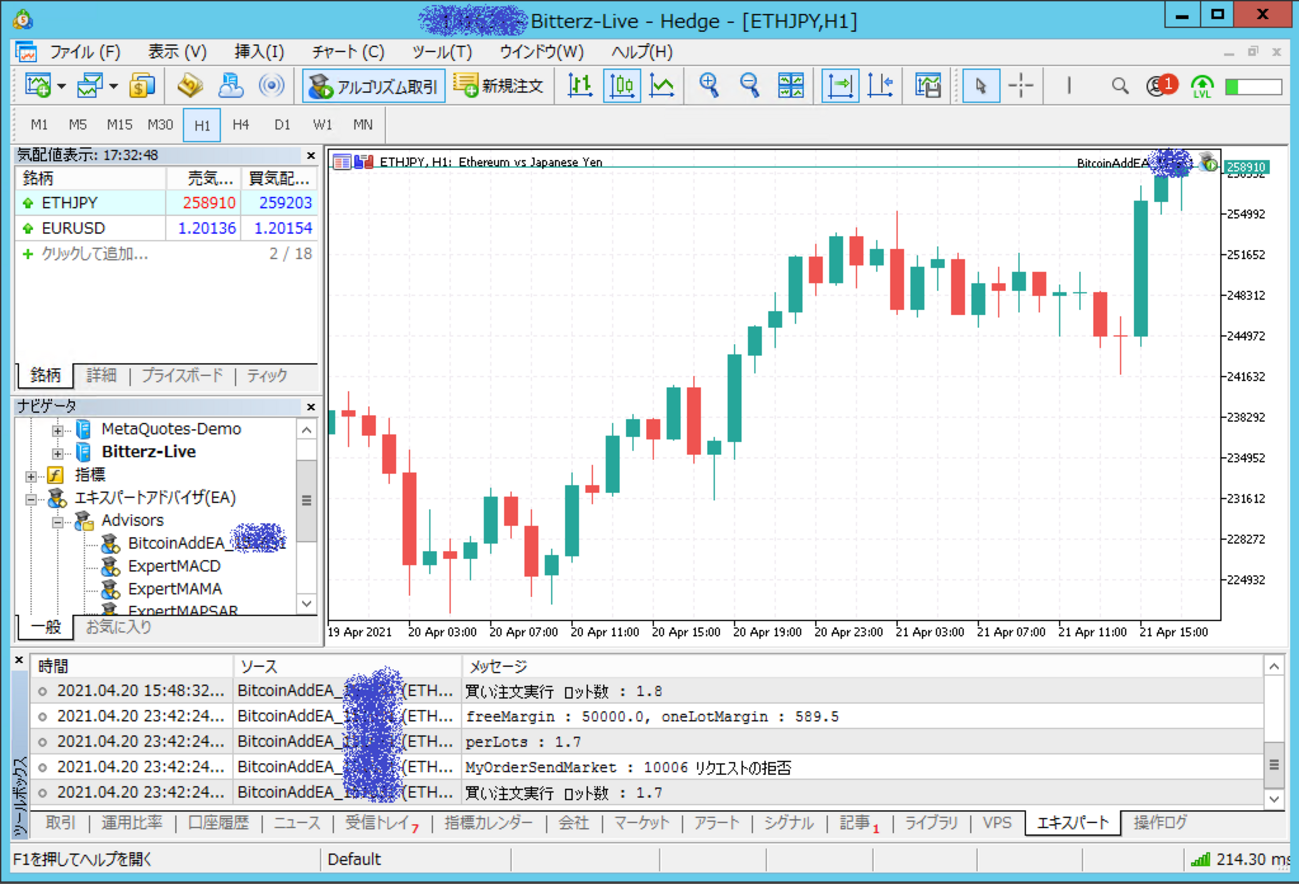Click the 新規注文 button

498,86
